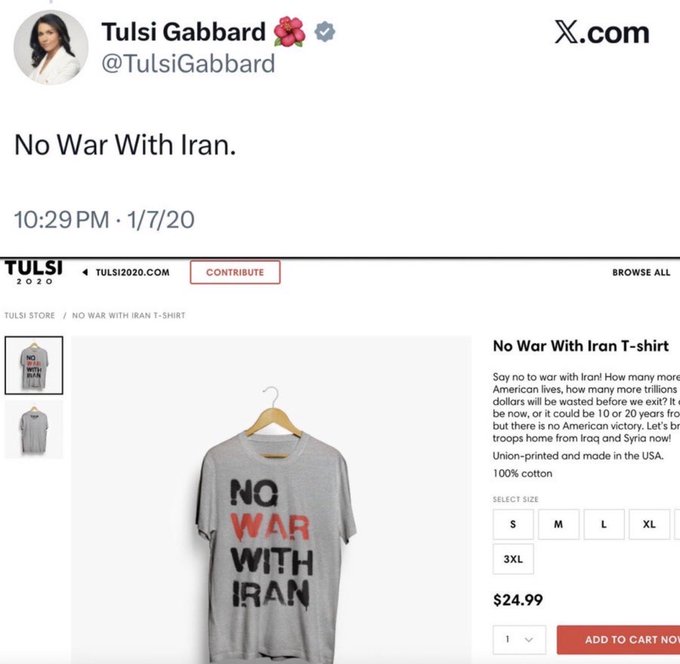Open the quantity dropdown

[x=519, y=639]
